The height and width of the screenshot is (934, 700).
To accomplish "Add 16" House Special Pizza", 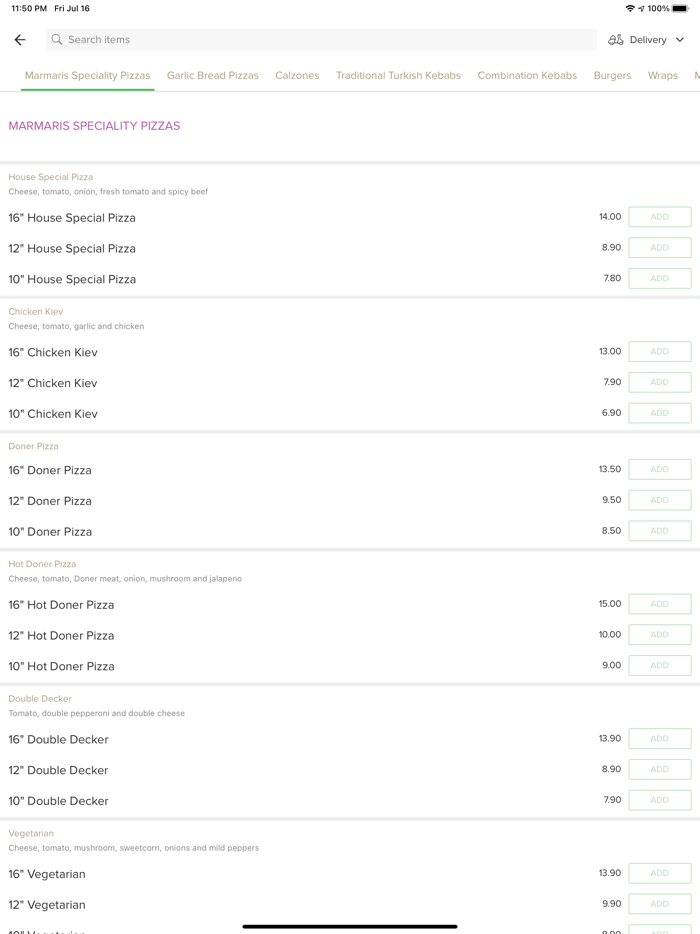I will click(659, 217).
